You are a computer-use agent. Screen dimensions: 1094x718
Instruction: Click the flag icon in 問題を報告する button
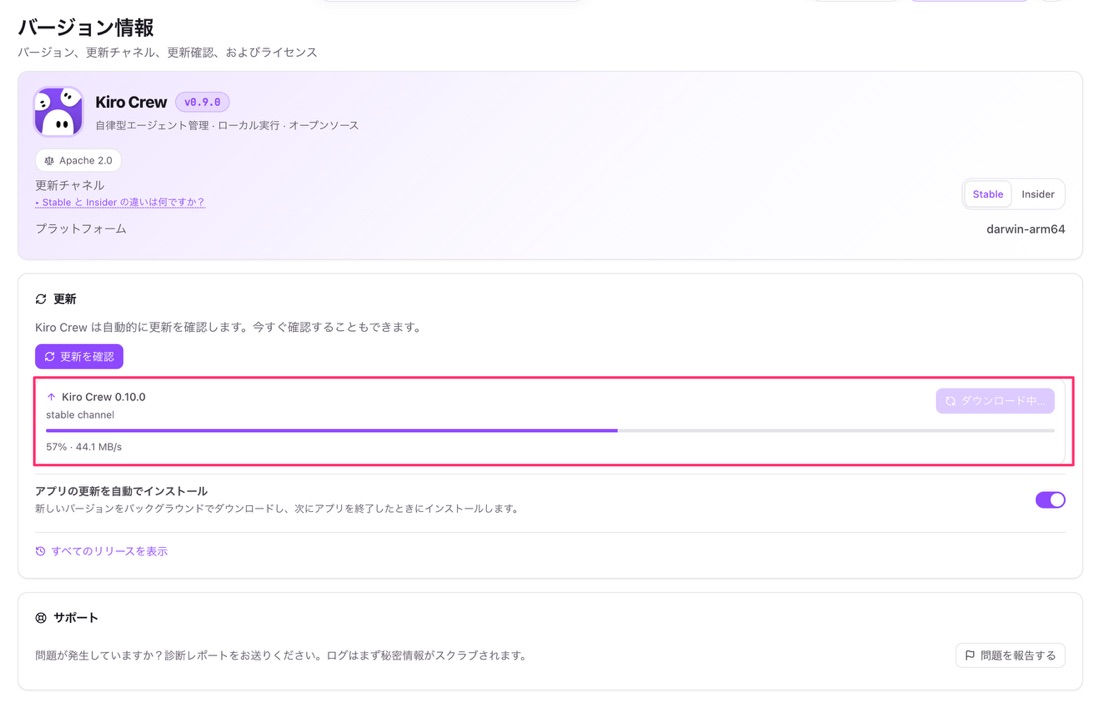(970, 655)
